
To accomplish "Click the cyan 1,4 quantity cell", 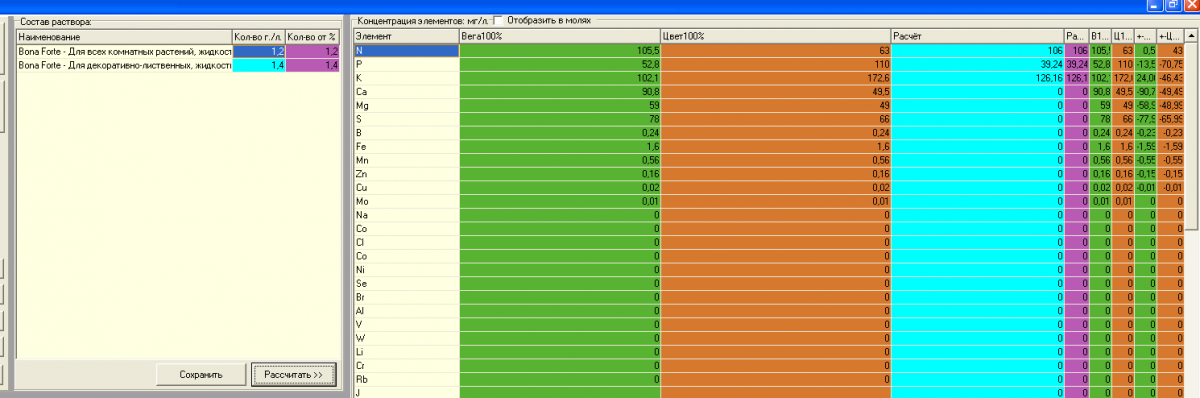I will pos(259,64).
